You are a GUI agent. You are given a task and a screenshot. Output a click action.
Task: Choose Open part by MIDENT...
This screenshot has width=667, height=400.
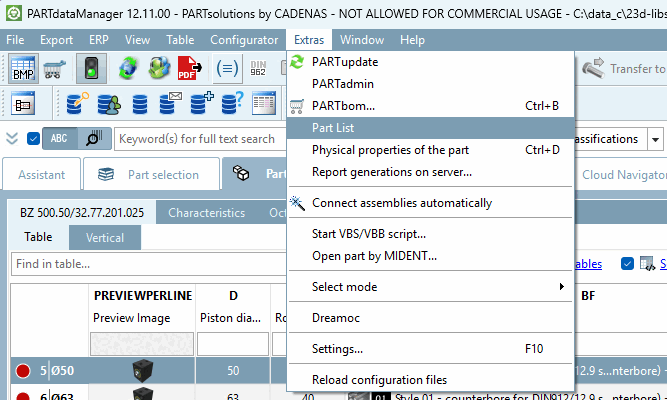[x=430, y=256]
